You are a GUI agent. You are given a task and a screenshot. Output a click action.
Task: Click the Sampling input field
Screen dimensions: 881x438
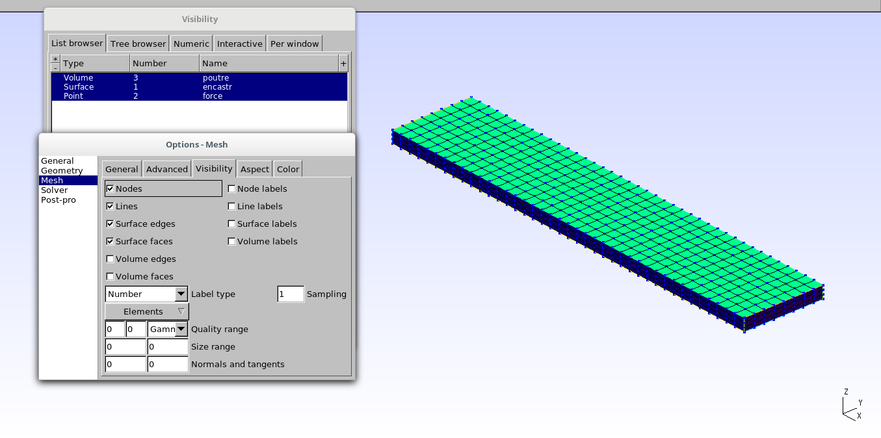point(290,294)
